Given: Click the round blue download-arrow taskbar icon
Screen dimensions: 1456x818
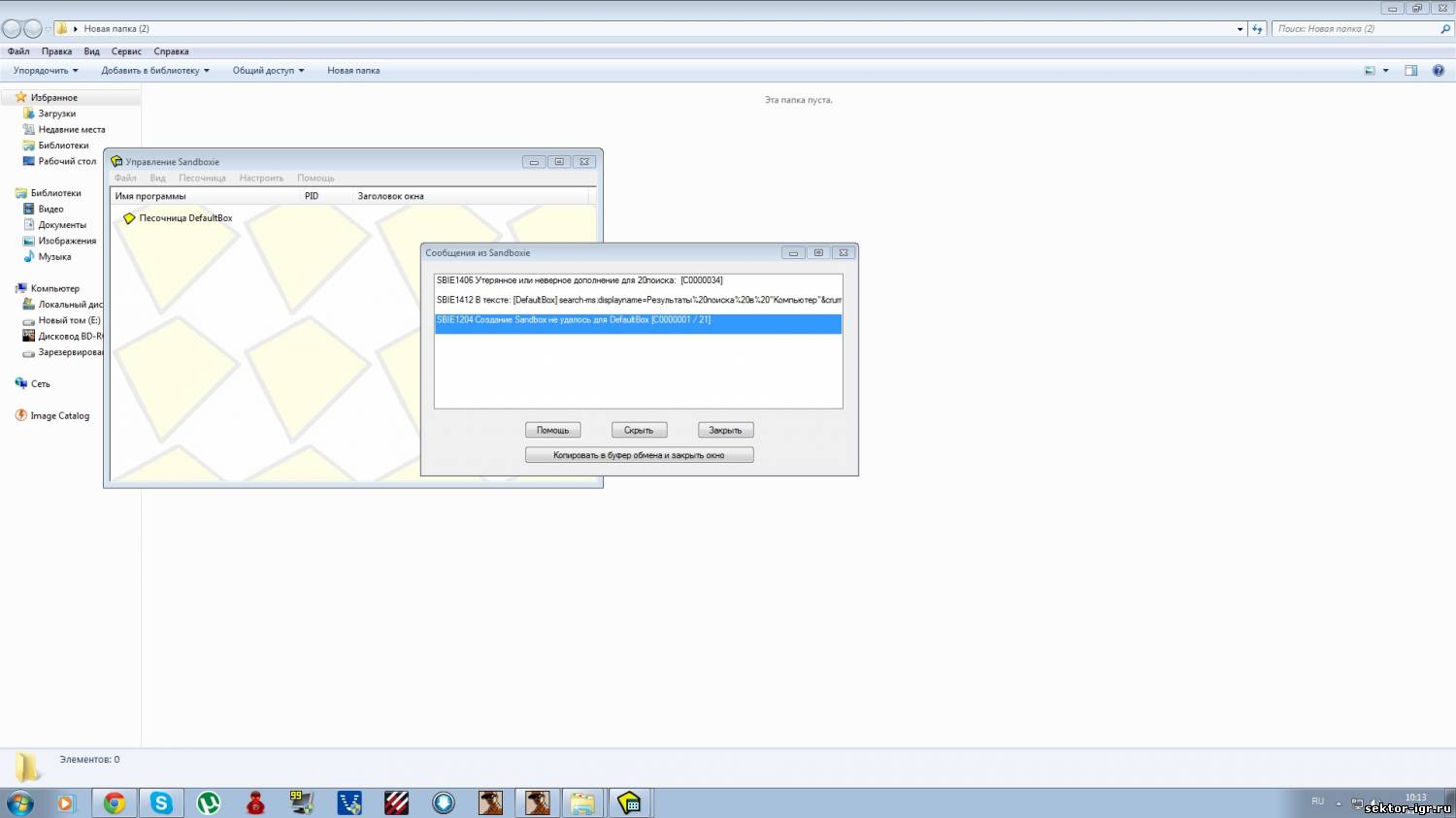Looking at the screenshot, I should [444, 802].
